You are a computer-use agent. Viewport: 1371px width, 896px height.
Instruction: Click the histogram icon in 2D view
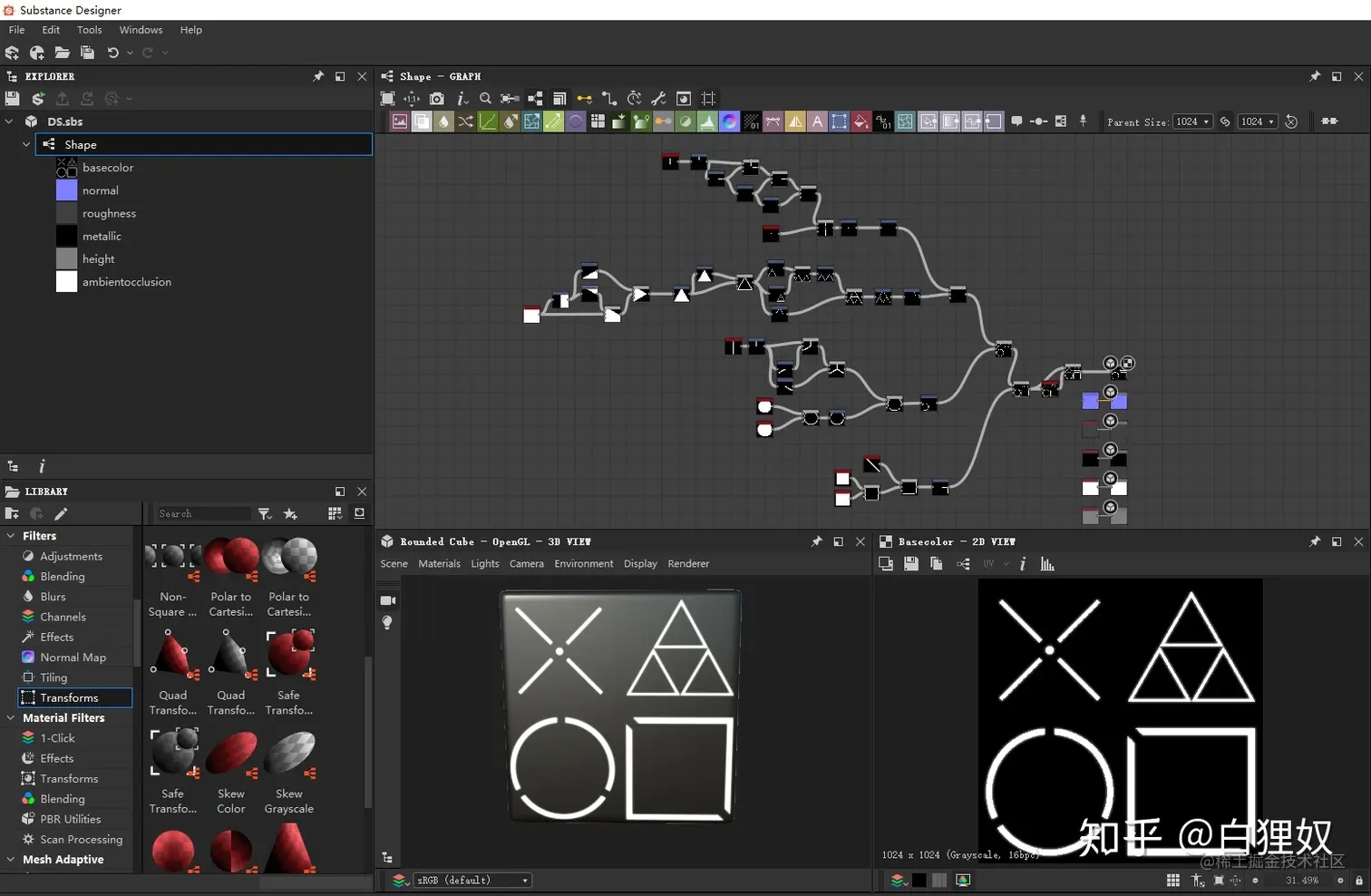coord(1047,564)
